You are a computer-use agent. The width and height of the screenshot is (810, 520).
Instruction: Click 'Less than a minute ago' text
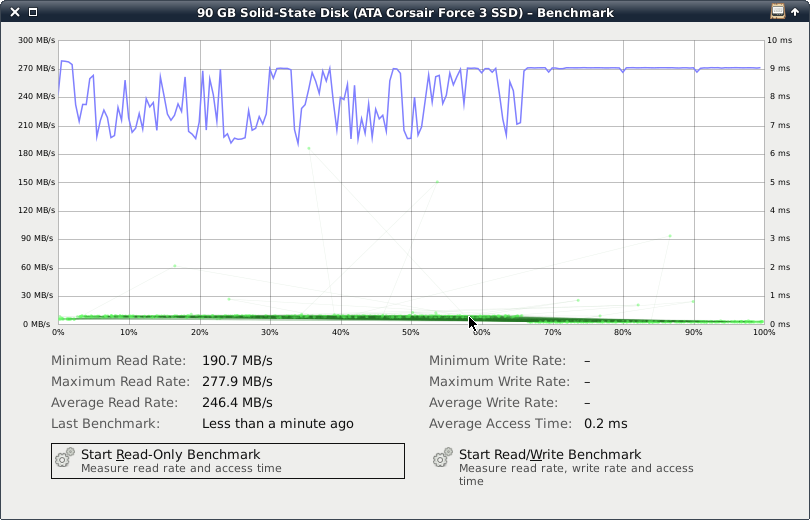(278, 424)
